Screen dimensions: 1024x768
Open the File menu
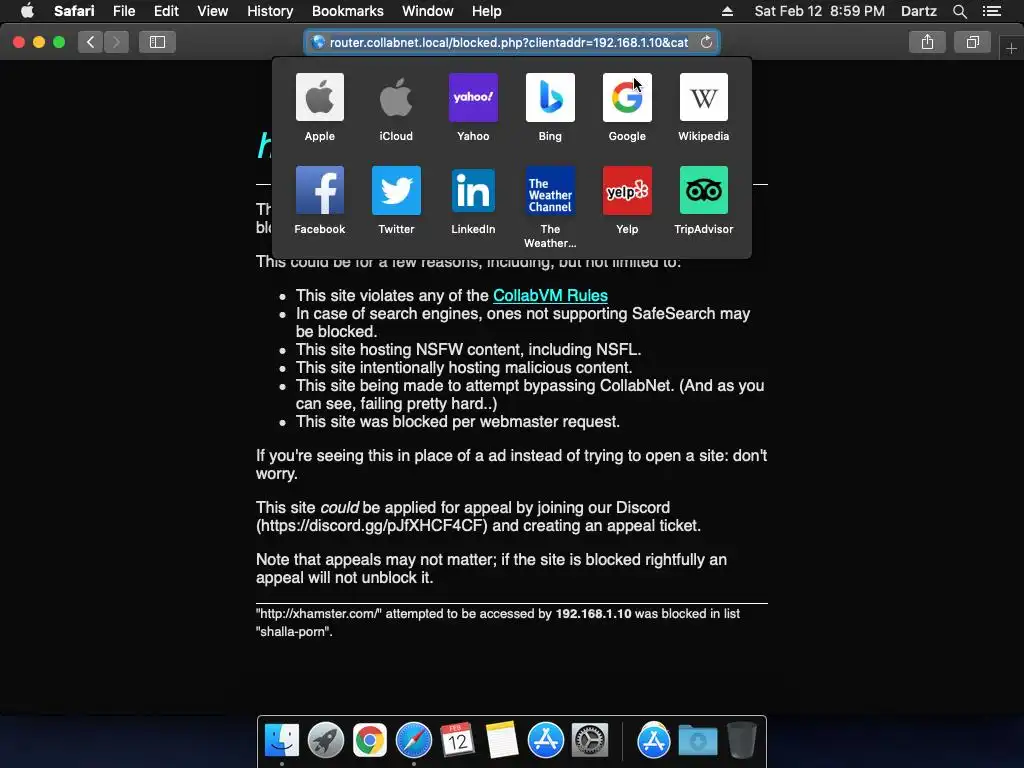coord(123,11)
